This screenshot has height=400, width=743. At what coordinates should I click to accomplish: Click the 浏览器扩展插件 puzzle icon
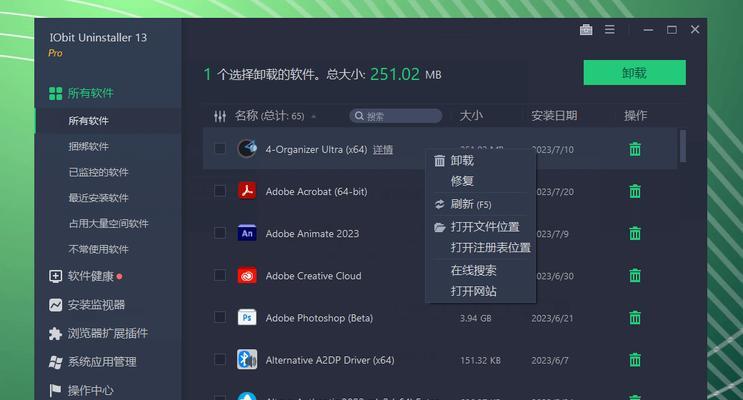tap(55, 334)
